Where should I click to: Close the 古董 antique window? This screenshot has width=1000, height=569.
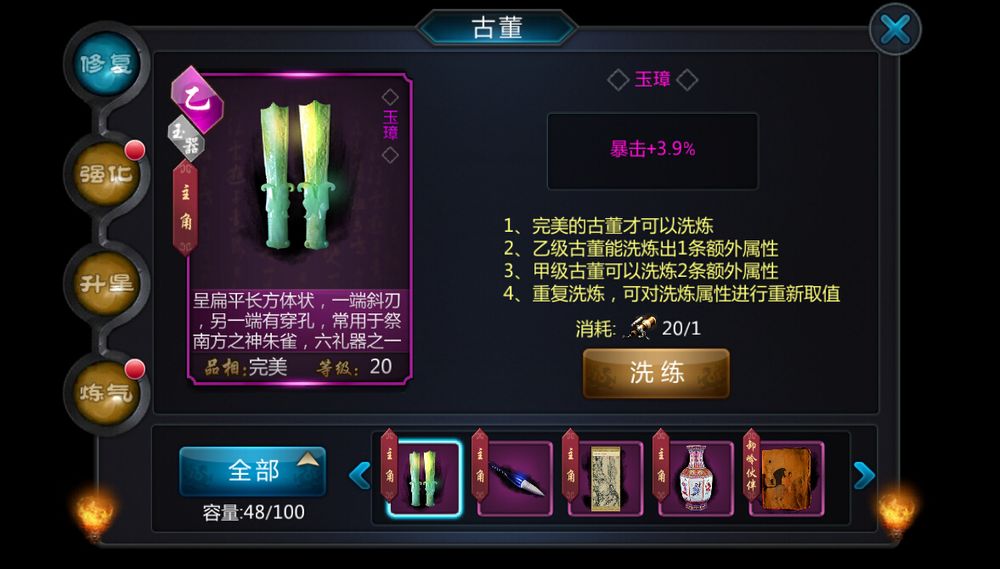coord(895,29)
